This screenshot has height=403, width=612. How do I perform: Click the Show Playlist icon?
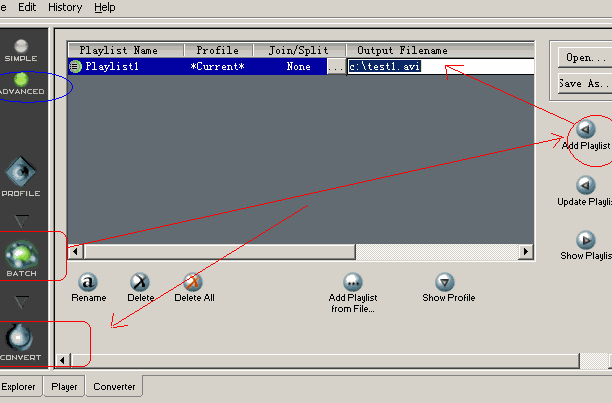click(586, 240)
